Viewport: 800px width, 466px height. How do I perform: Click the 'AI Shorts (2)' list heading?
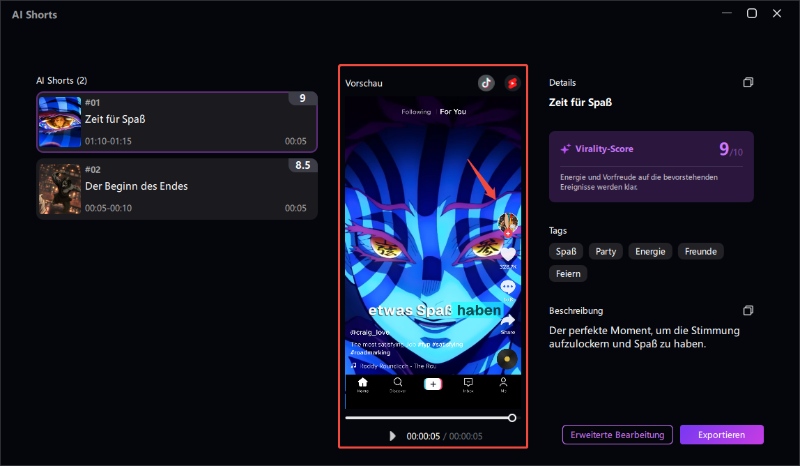click(x=61, y=81)
